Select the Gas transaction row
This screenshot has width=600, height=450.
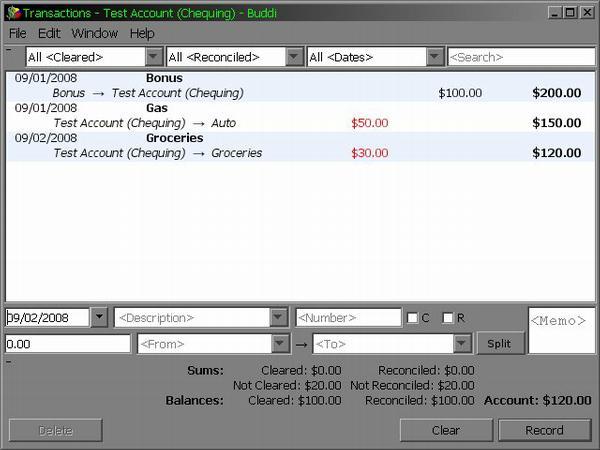click(300, 115)
